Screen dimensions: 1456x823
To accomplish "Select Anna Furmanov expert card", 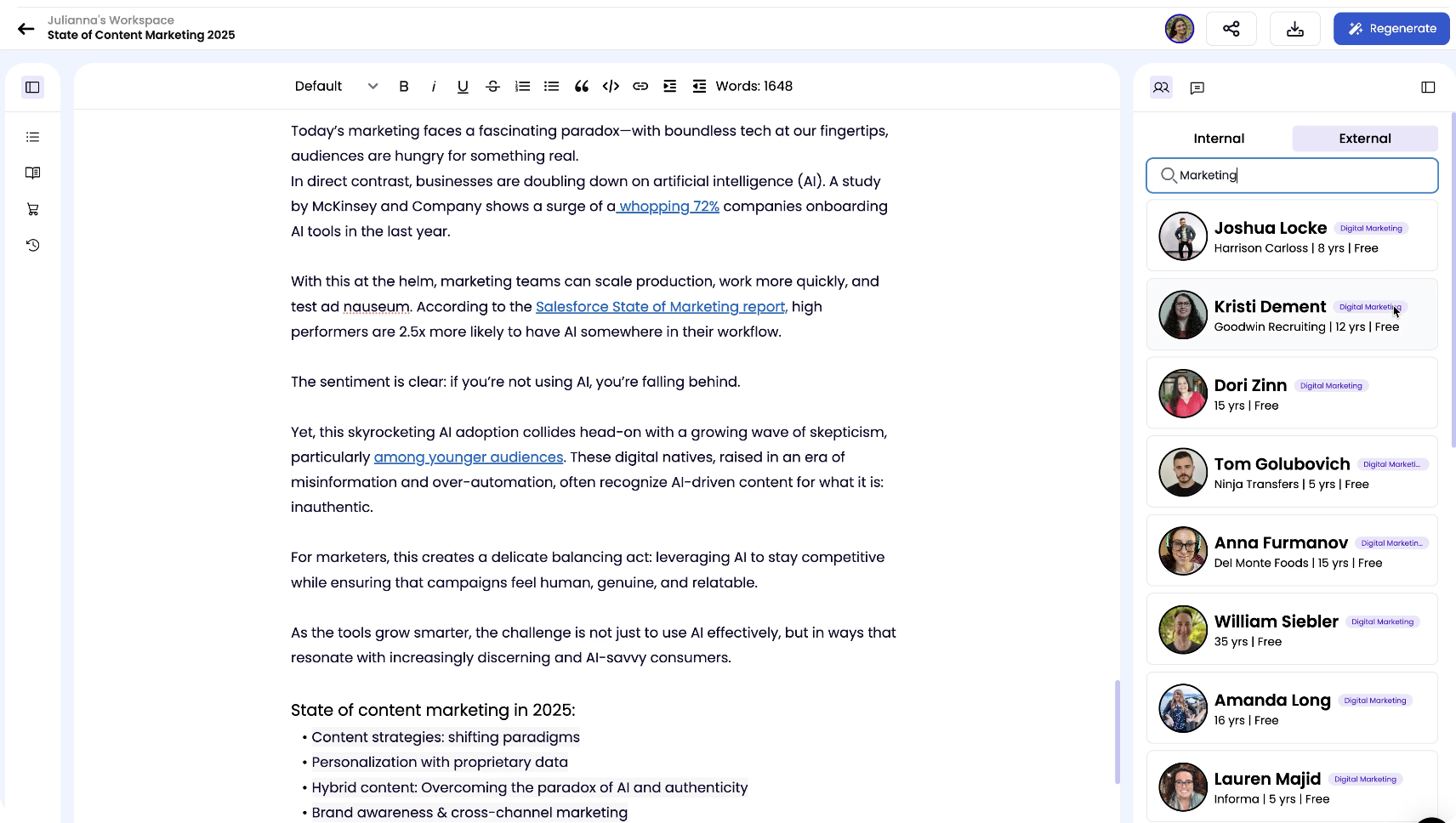I will pyautogui.click(x=1292, y=550).
